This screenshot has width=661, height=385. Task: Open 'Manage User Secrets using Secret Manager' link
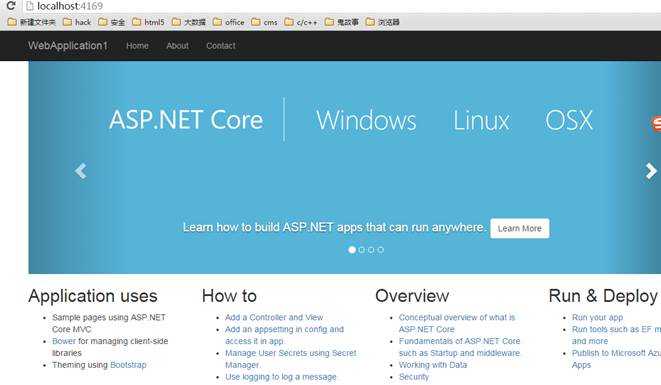click(290, 358)
